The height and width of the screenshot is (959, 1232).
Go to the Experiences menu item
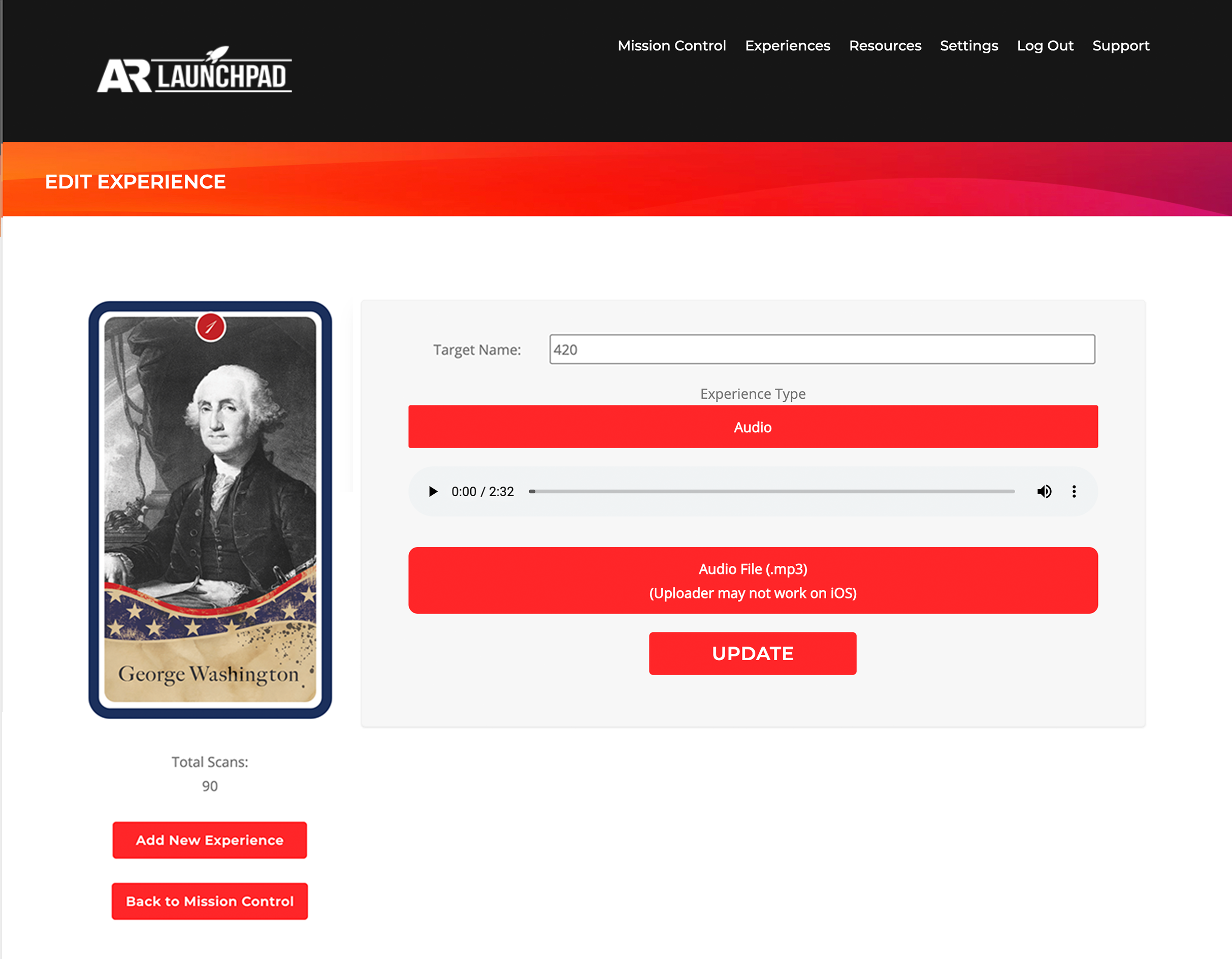click(788, 46)
